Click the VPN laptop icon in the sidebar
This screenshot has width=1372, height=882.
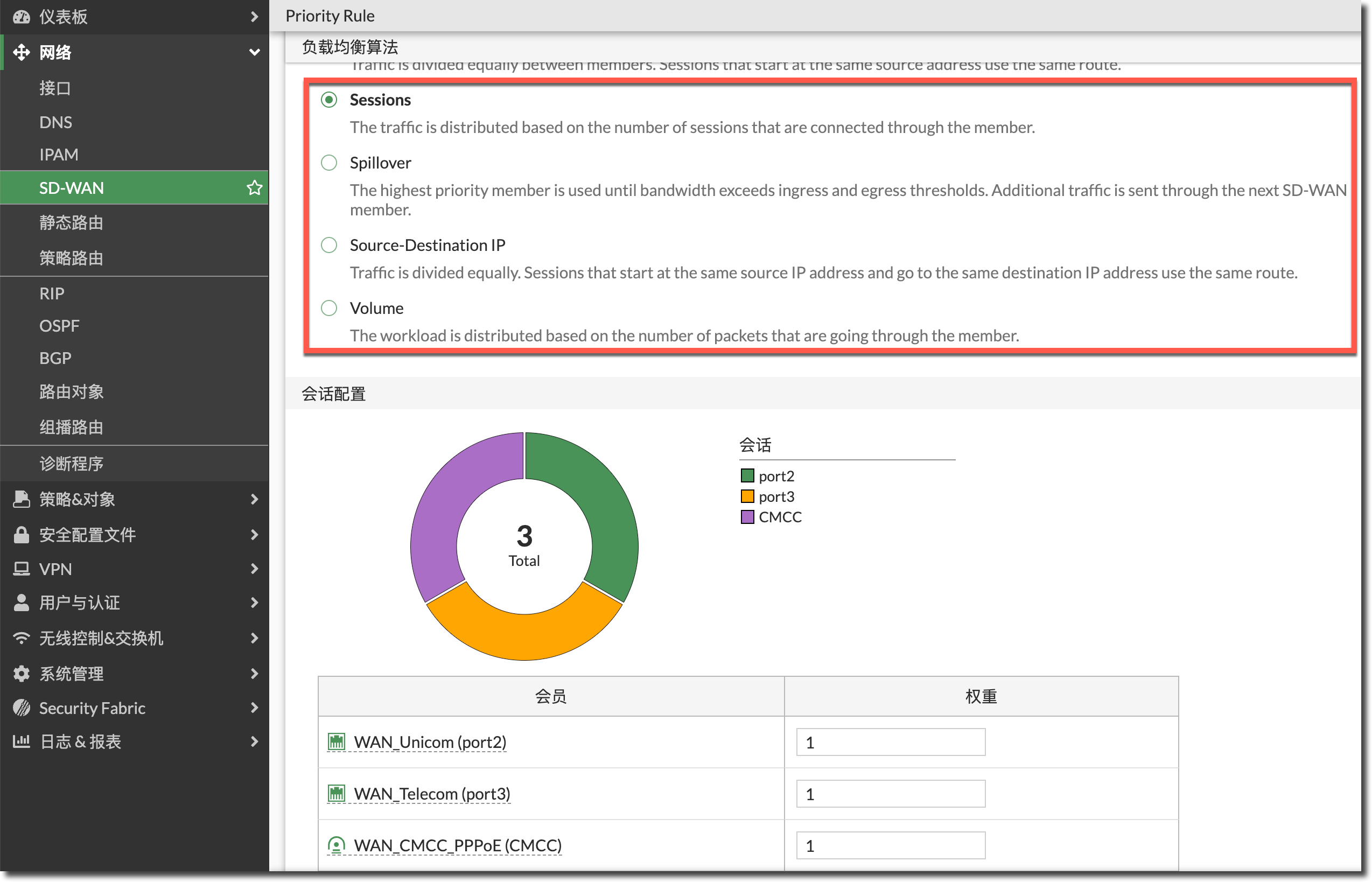click(21, 569)
